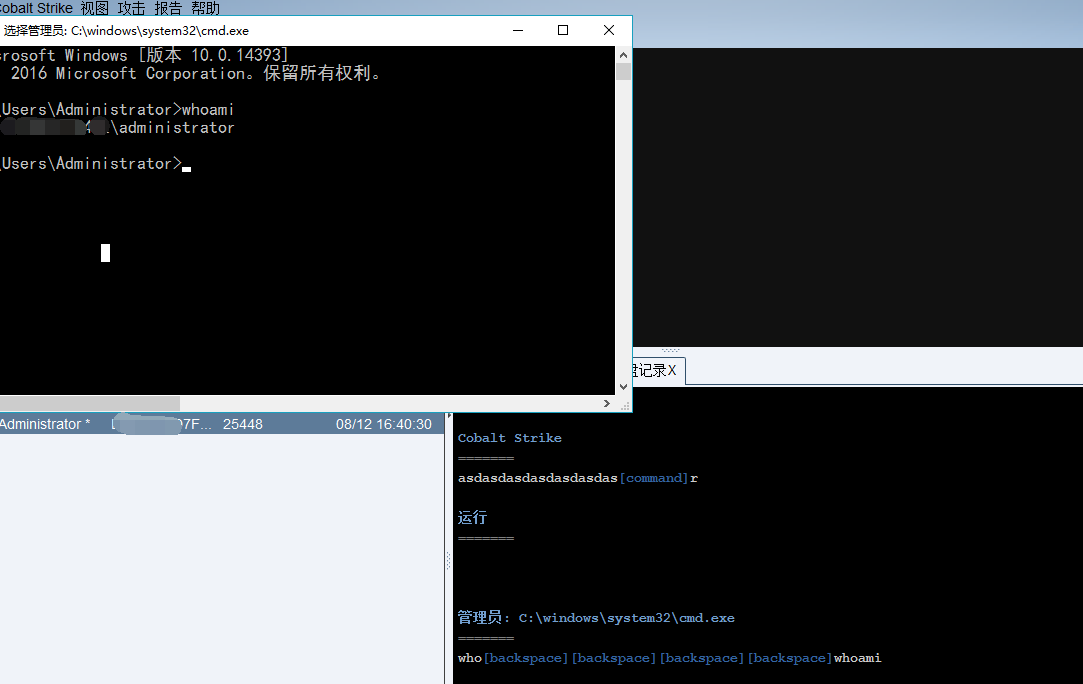
Task: Click the asdasdasdasdasdasdas[command]r log line
Action: [577, 478]
